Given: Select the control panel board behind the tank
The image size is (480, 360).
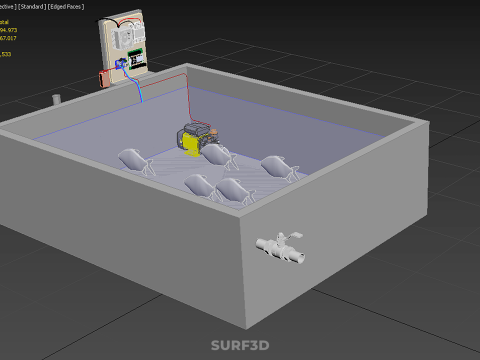Looking at the screenshot, I should 123,47.
